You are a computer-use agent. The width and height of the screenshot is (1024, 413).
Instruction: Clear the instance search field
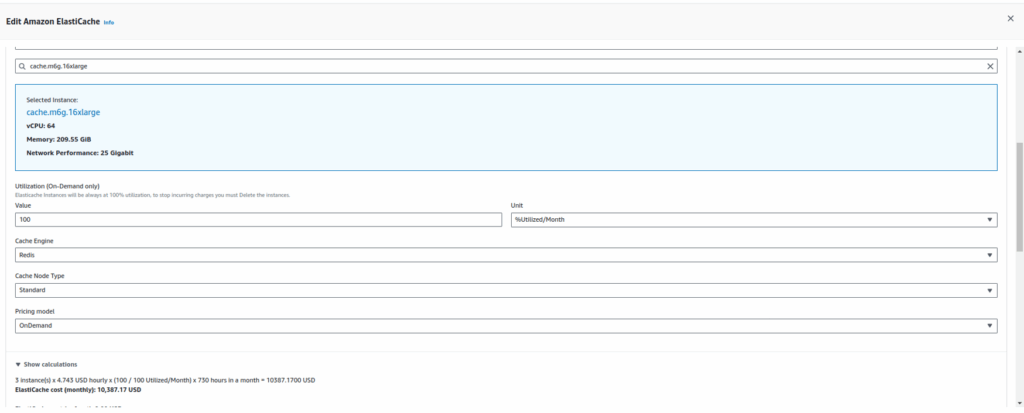(x=990, y=67)
